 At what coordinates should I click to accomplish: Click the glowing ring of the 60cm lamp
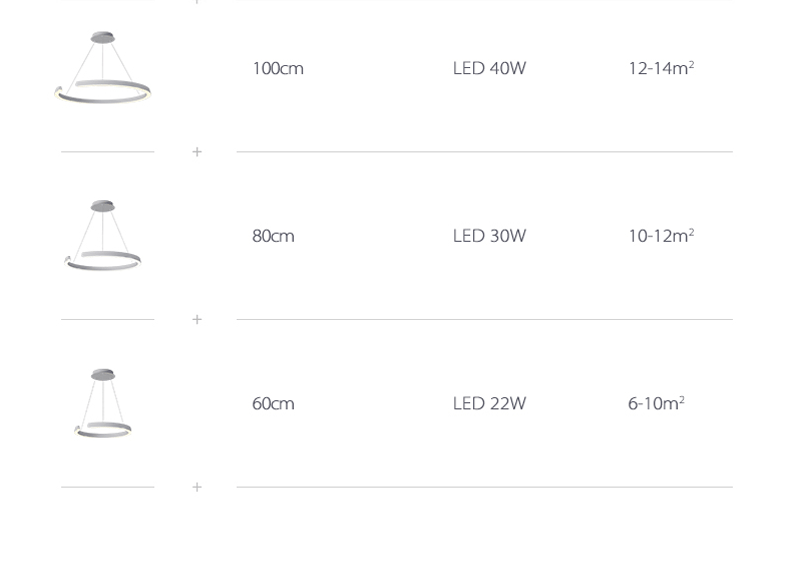coord(103,430)
